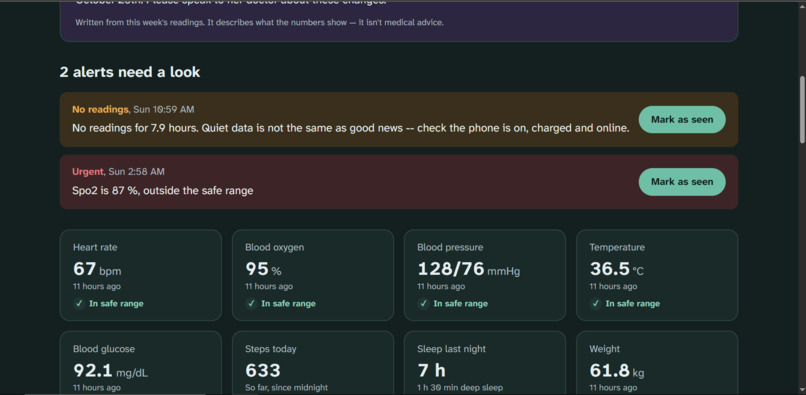Click the '11 hours ago' text under Heart rate
This screenshot has height=395, width=806.
point(97,286)
